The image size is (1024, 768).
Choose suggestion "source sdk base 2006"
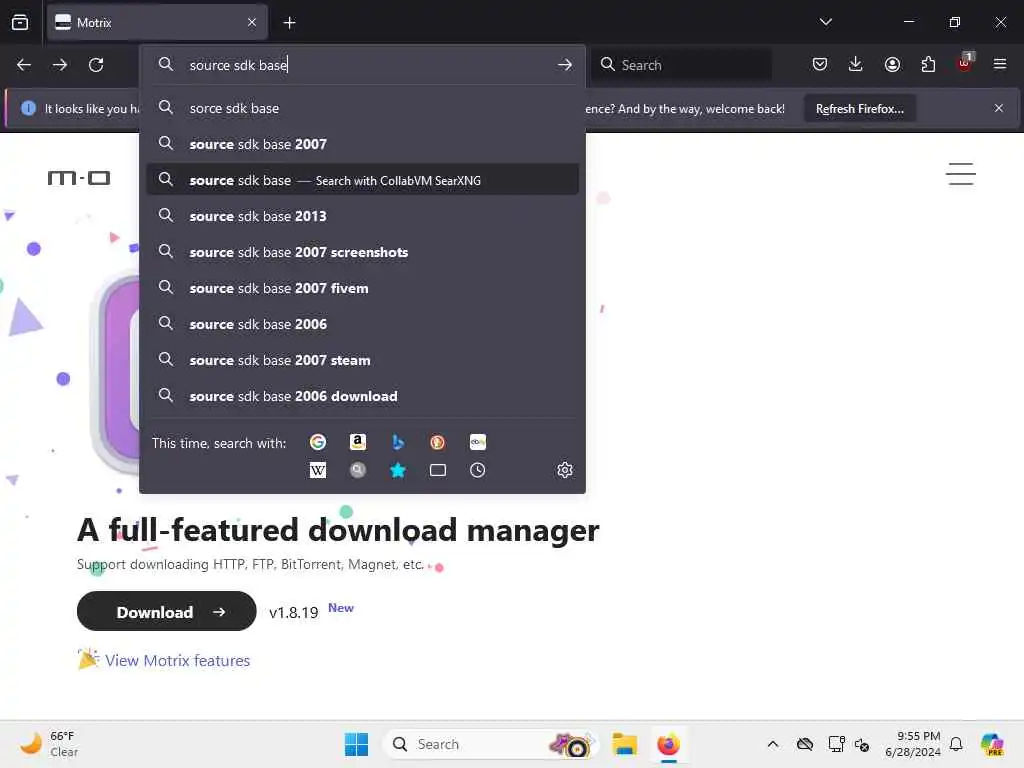click(362, 323)
